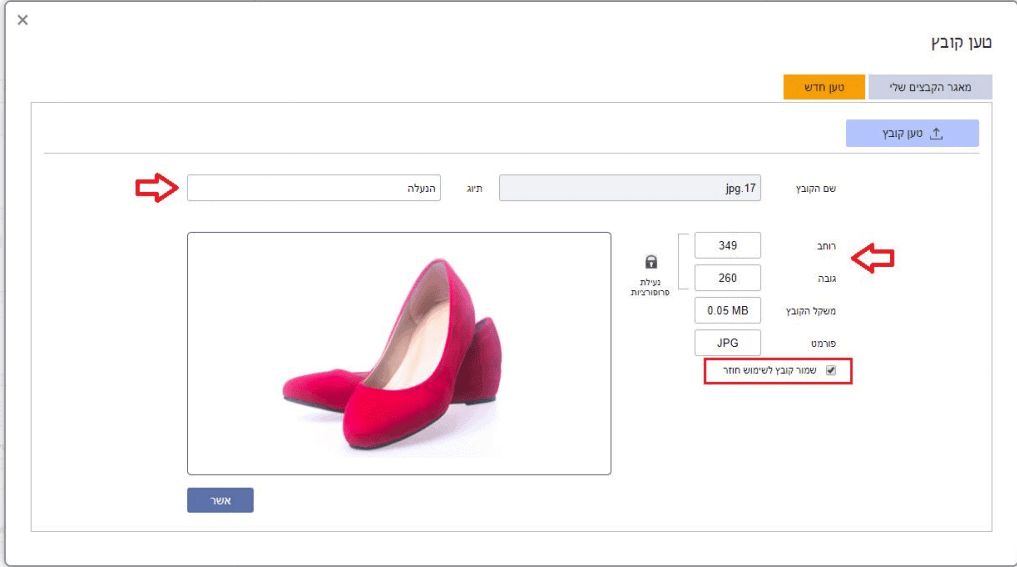The image size is (1017, 567).
Task: Confirm with the 'אשר' button
Action: 221,500
